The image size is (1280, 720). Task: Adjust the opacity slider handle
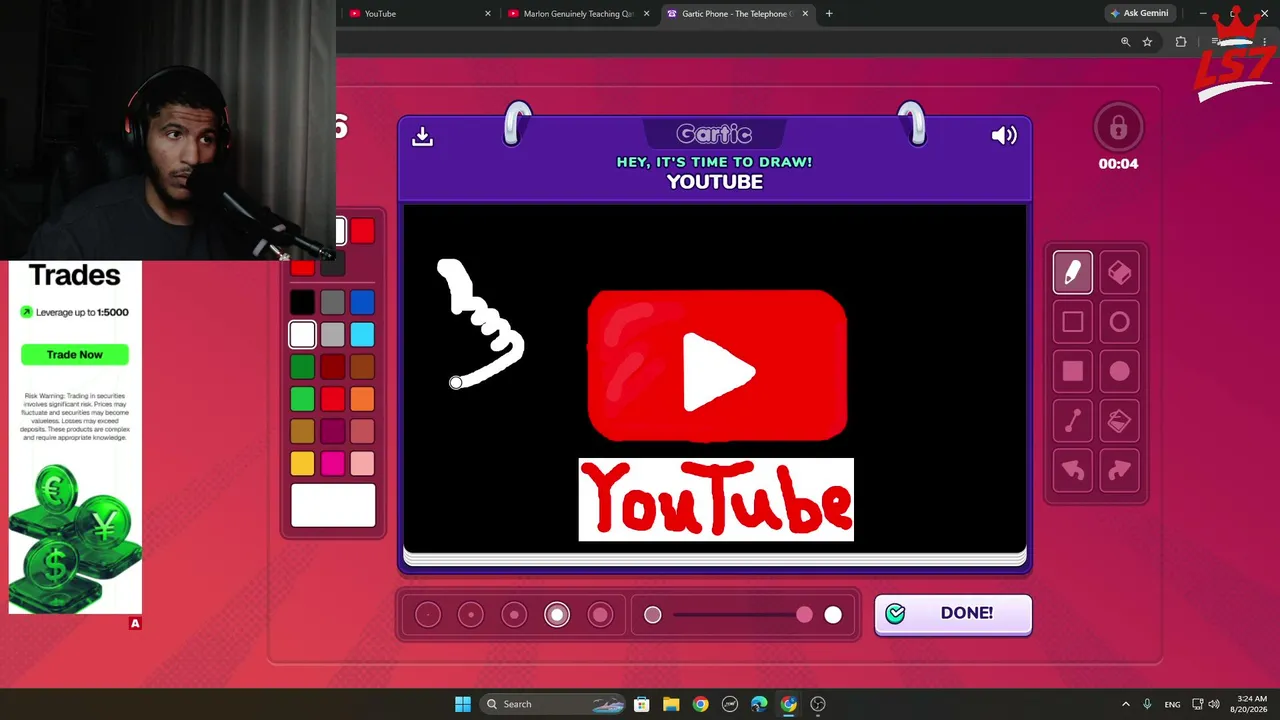pos(804,615)
